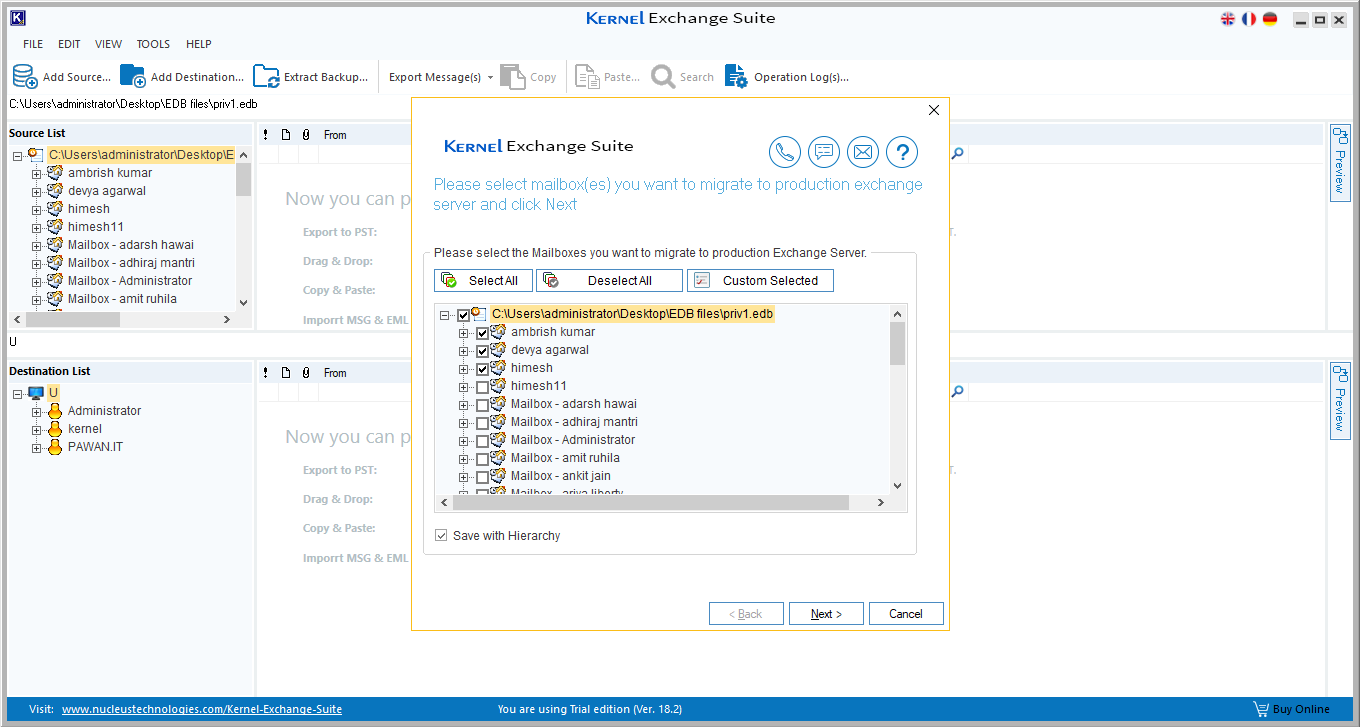Uncheck the himesh mailbox checkbox
This screenshot has width=1360, height=727.
pyautogui.click(x=483, y=369)
